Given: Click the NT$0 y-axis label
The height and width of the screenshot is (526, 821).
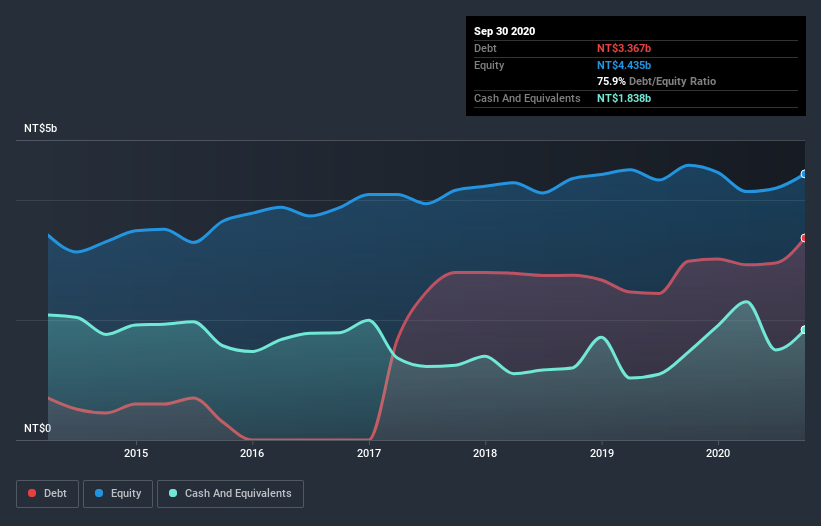Looking at the screenshot, I should click(38, 428).
